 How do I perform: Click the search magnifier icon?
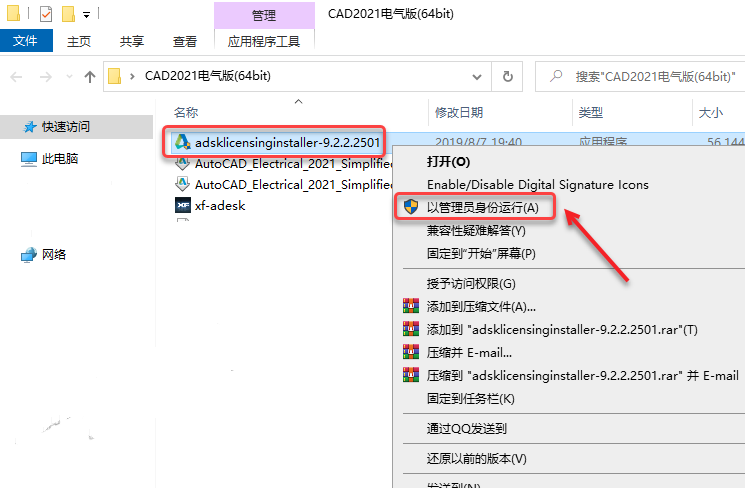pos(556,76)
